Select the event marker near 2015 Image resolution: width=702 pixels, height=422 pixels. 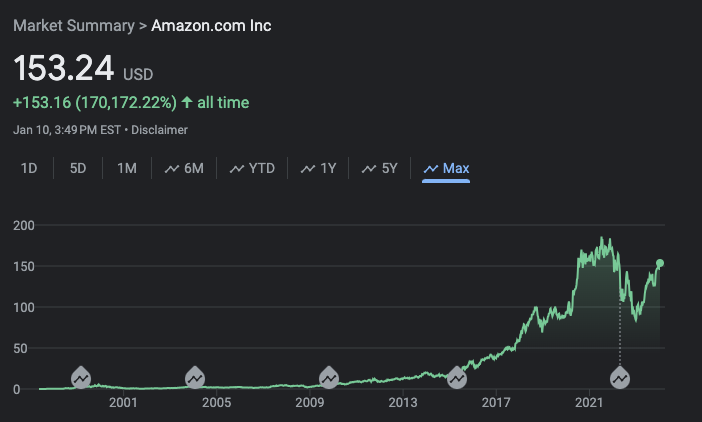pyautogui.click(x=457, y=377)
